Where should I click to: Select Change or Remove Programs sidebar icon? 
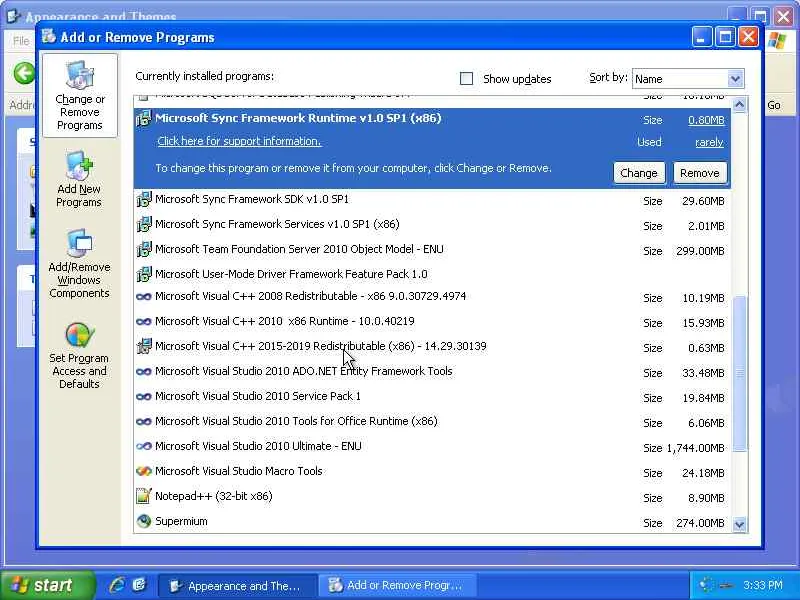point(80,96)
